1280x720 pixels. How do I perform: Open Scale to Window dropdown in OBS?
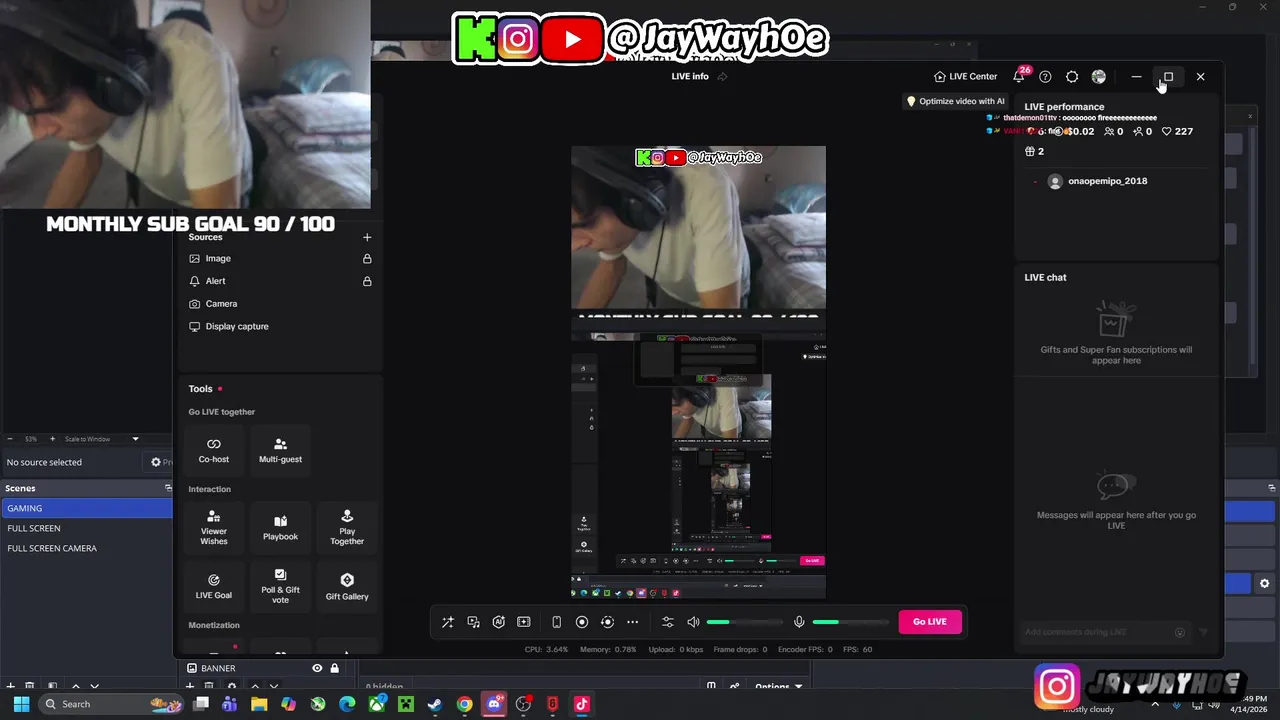coord(102,439)
